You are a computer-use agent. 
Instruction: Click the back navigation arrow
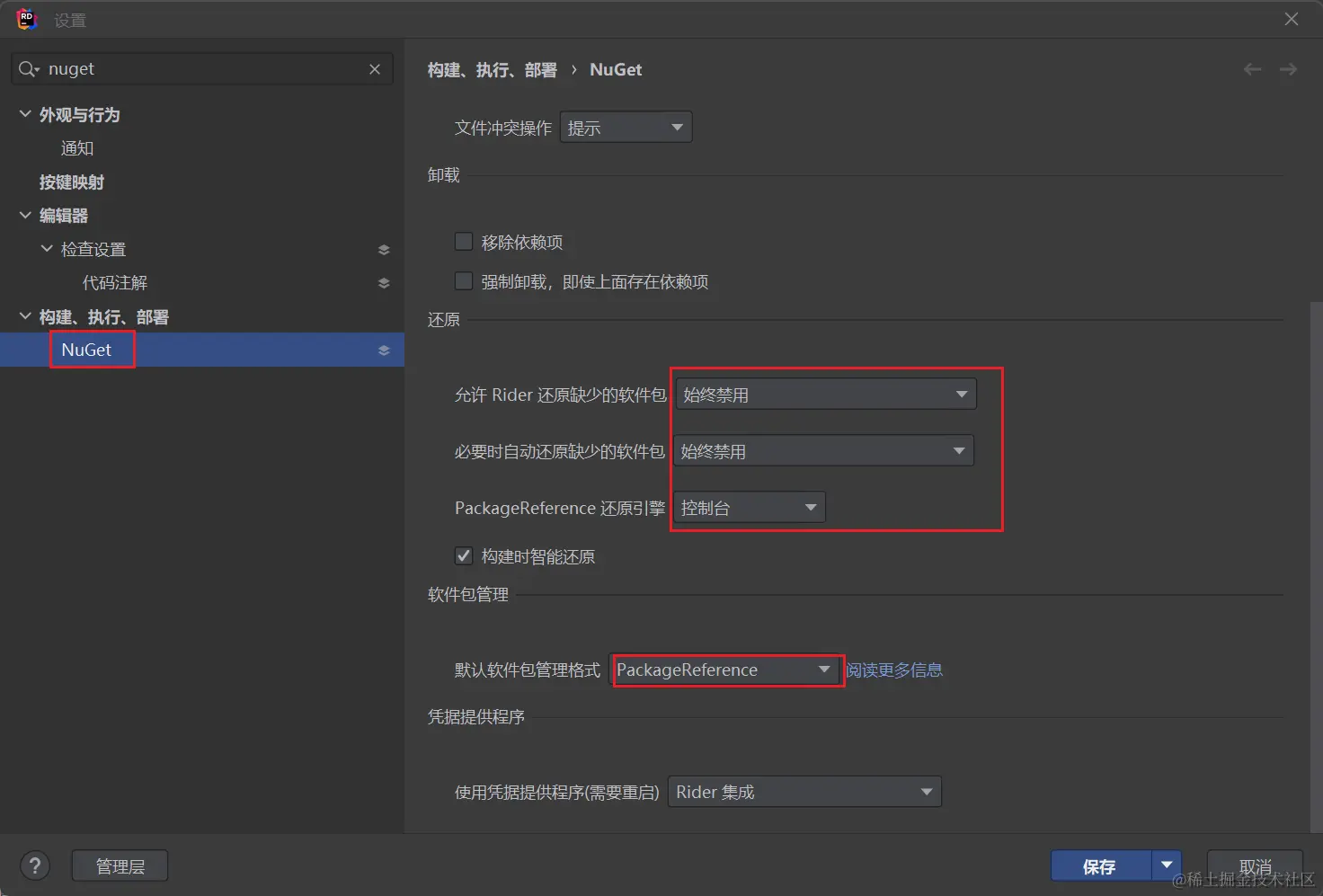coord(1252,69)
